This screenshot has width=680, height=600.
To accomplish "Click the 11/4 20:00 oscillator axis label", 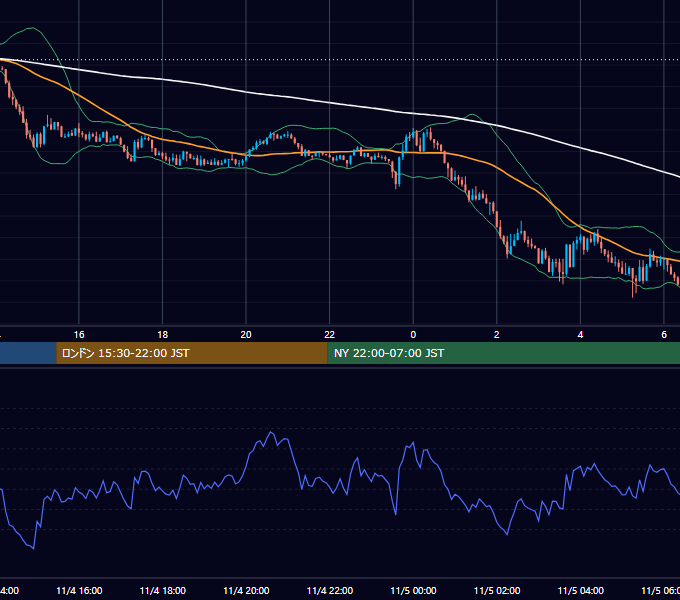I will tap(246, 590).
